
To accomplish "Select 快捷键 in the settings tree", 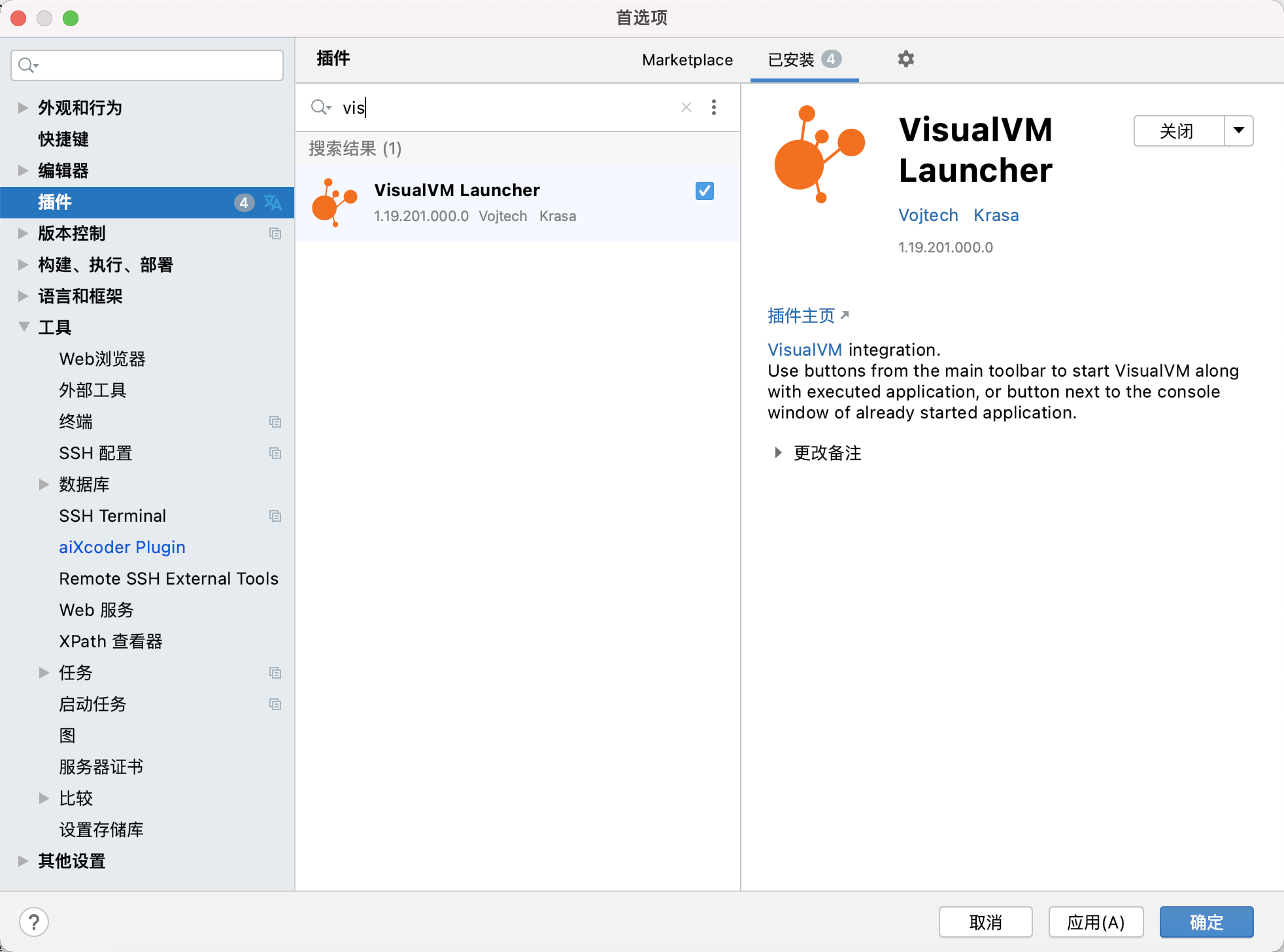I will pos(63,139).
